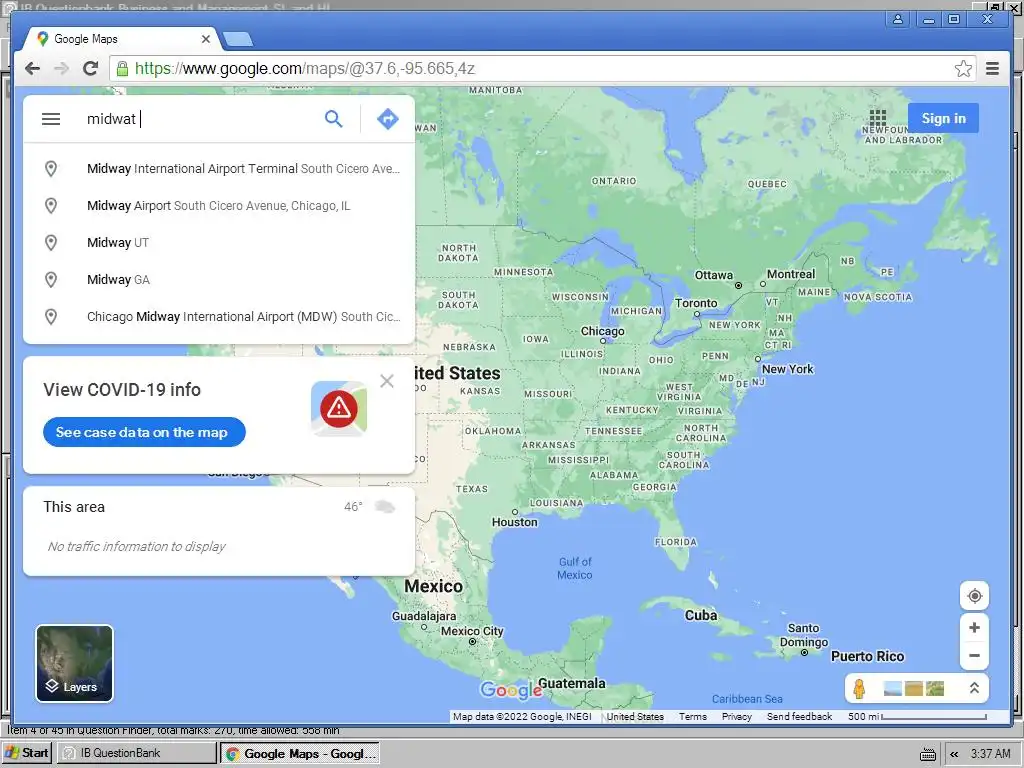The width and height of the screenshot is (1024, 768).
Task: Click the padlock site security icon
Action: pyautogui.click(x=121, y=68)
